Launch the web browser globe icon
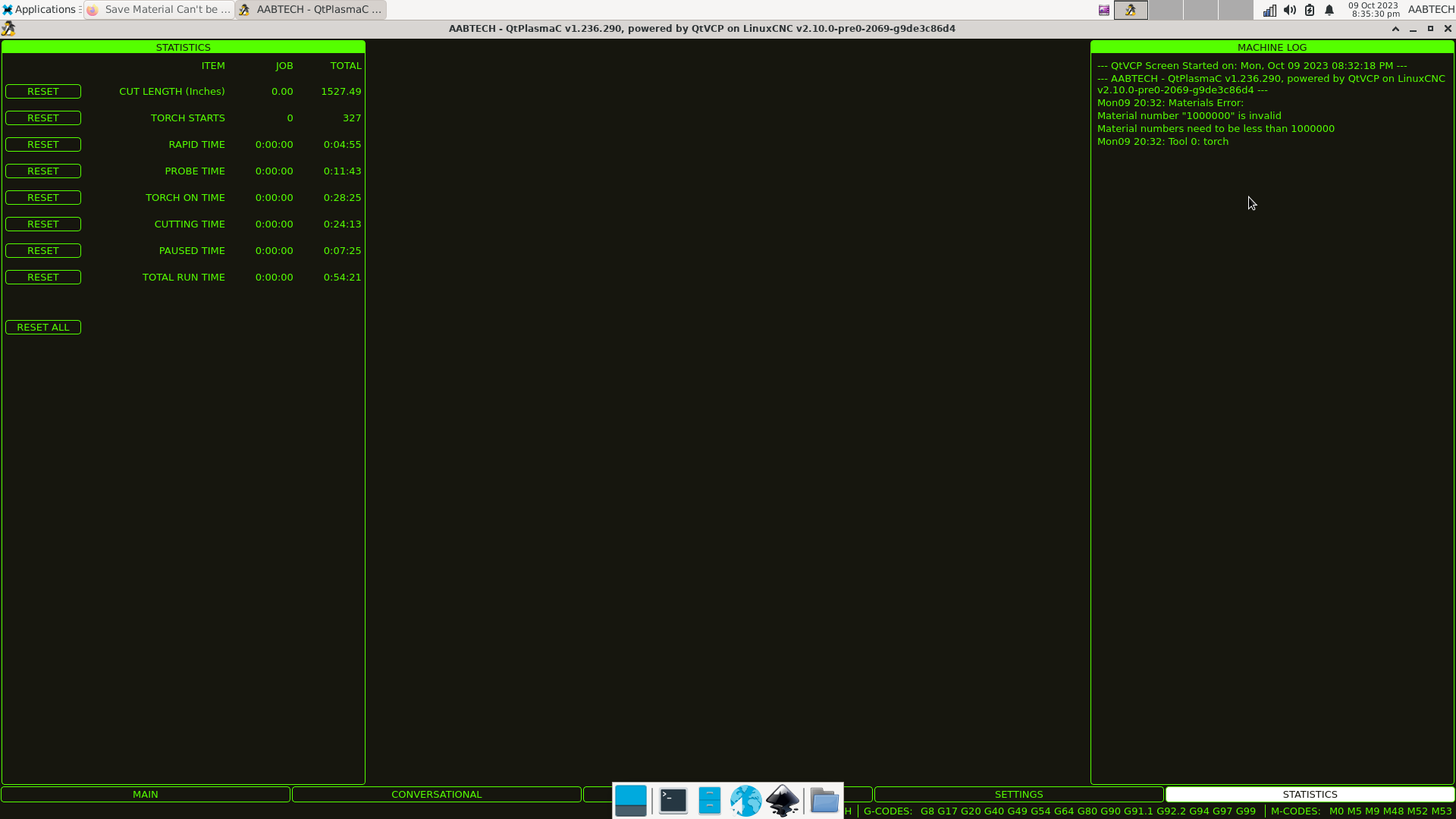The width and height of the screenshot is (1456, 819). click(x=746, y=801)
